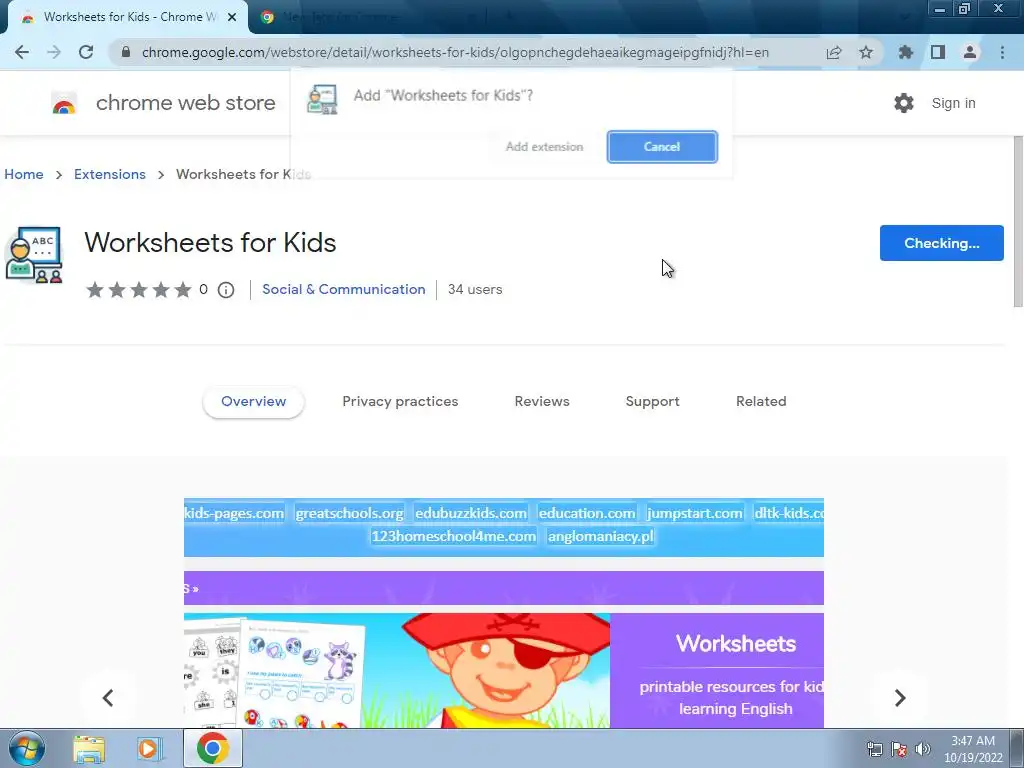Open the Action Center flag icon
The width and height of the screenshot is (1024, 768).
(x=899, y=749)
